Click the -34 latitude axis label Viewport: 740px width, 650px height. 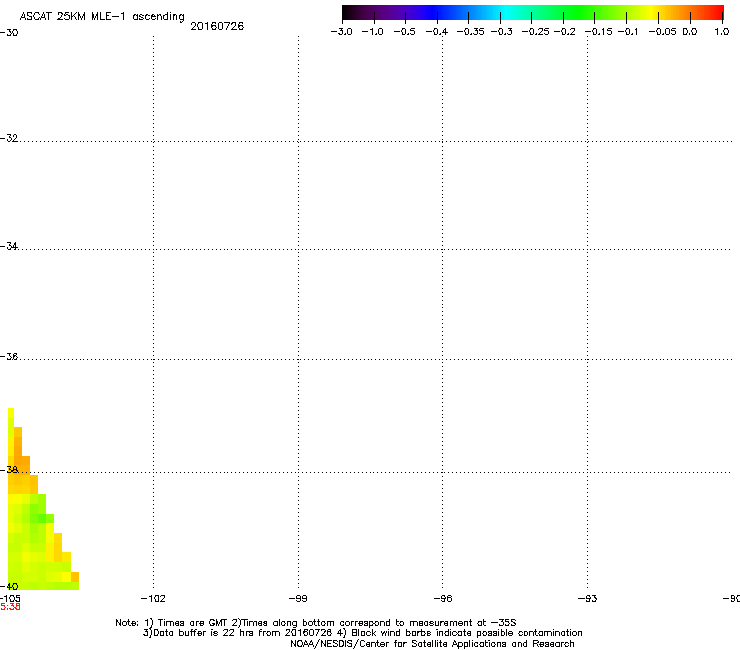(9, 246)
